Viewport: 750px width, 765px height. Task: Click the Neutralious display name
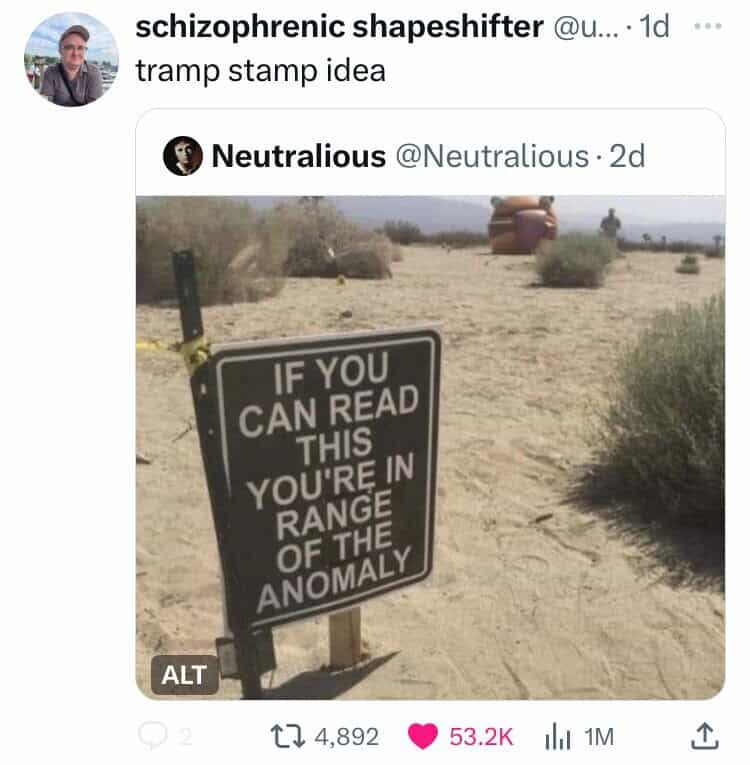coord(299,156)
